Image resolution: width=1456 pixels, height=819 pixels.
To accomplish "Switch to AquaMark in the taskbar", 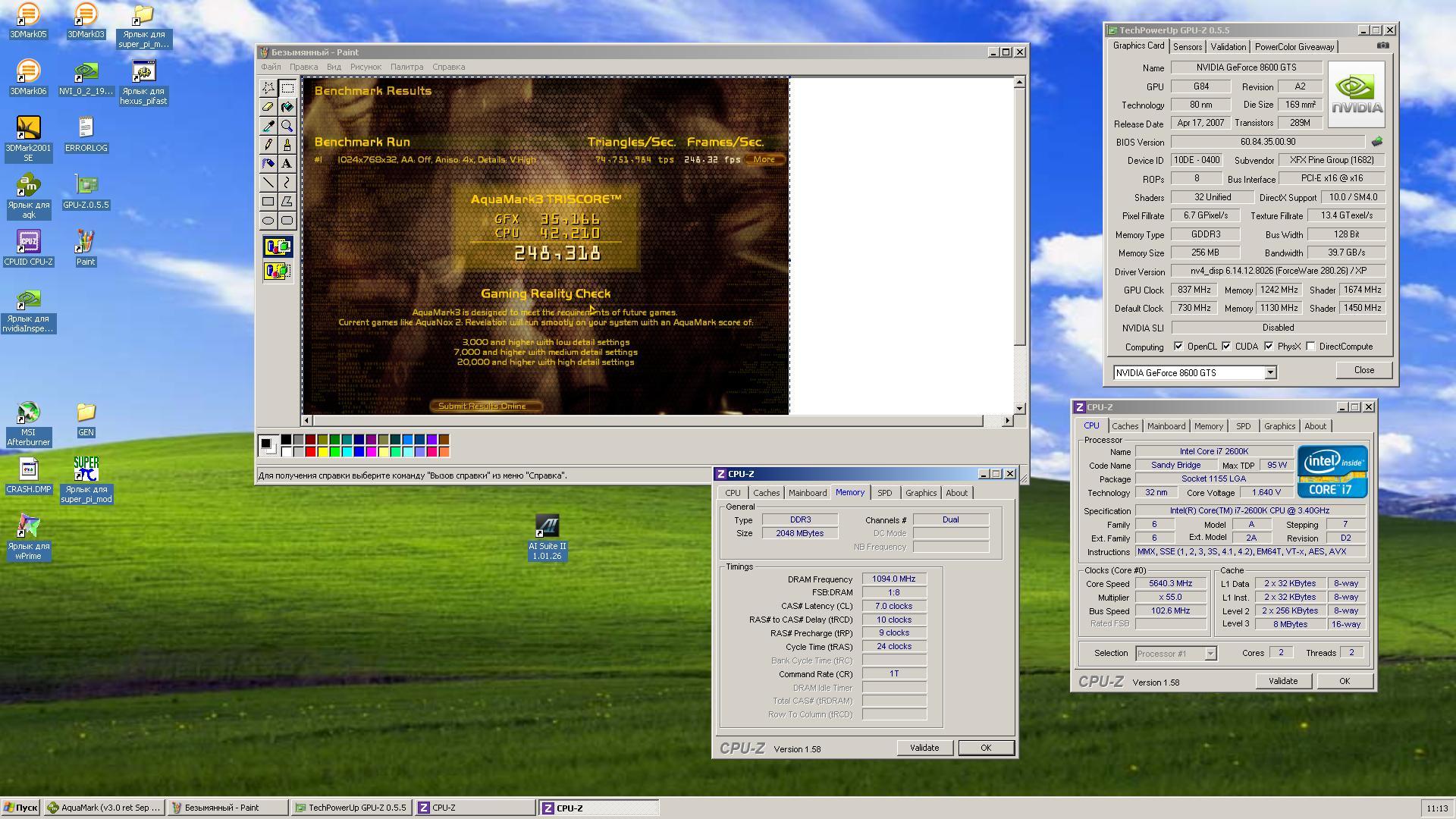I will point(105,808).
